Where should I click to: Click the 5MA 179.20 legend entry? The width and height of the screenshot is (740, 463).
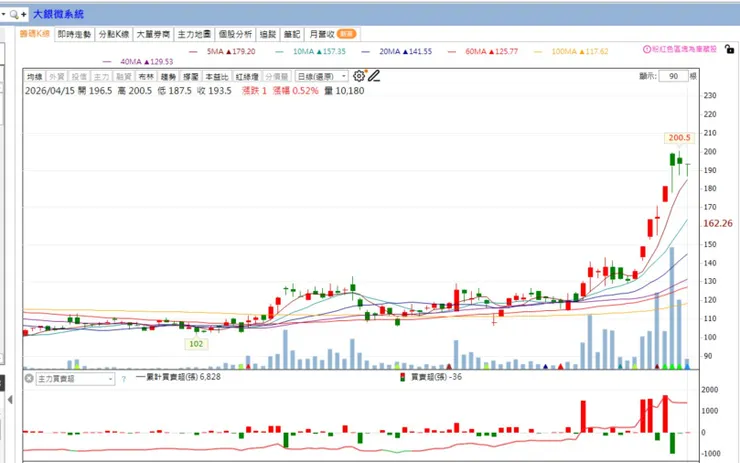point(222,51)
